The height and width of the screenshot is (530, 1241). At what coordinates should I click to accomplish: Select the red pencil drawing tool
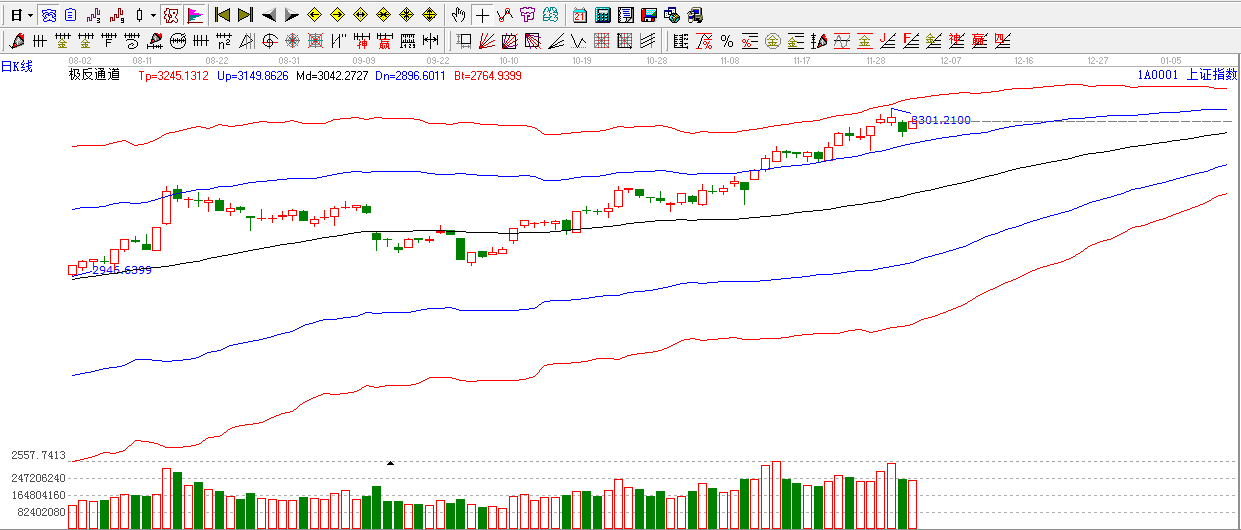(17, 41)
